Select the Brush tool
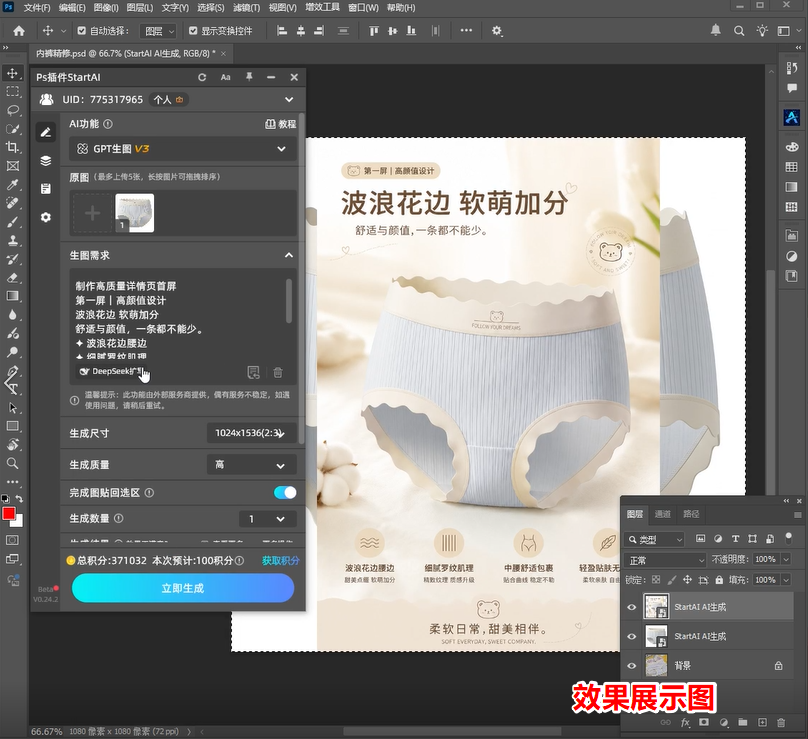This screenshot has width=808, height=739. [12, 222]
